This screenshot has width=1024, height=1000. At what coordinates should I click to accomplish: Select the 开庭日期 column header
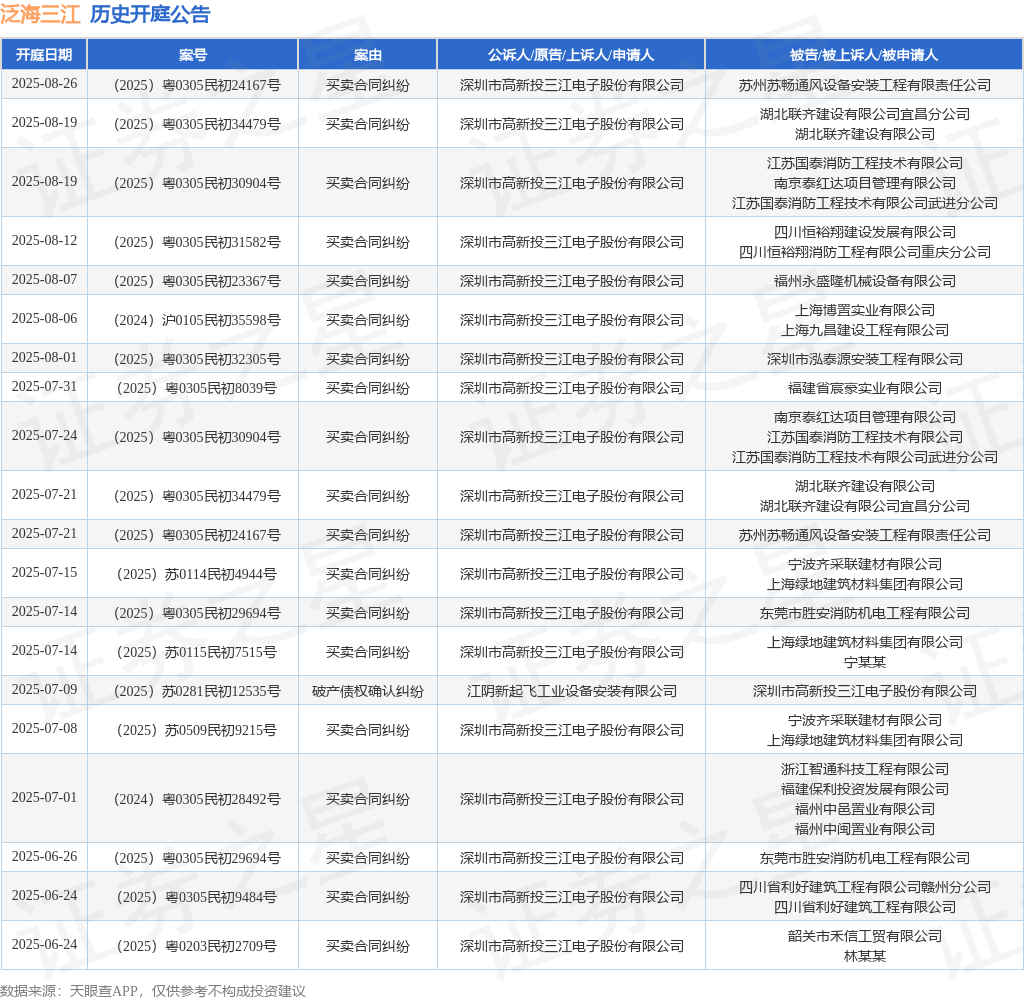pyautogui.click(x=44, y=55)
